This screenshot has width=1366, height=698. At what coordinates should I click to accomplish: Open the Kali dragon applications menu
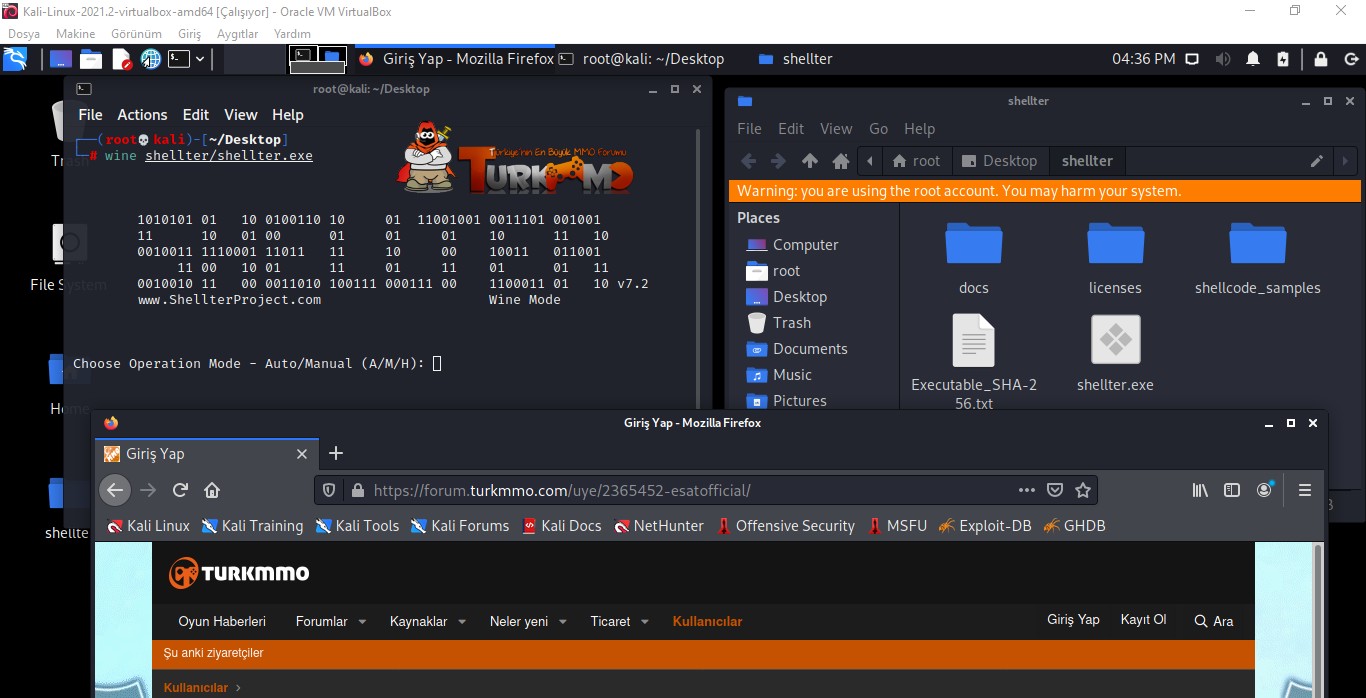[x=15, y=59]
